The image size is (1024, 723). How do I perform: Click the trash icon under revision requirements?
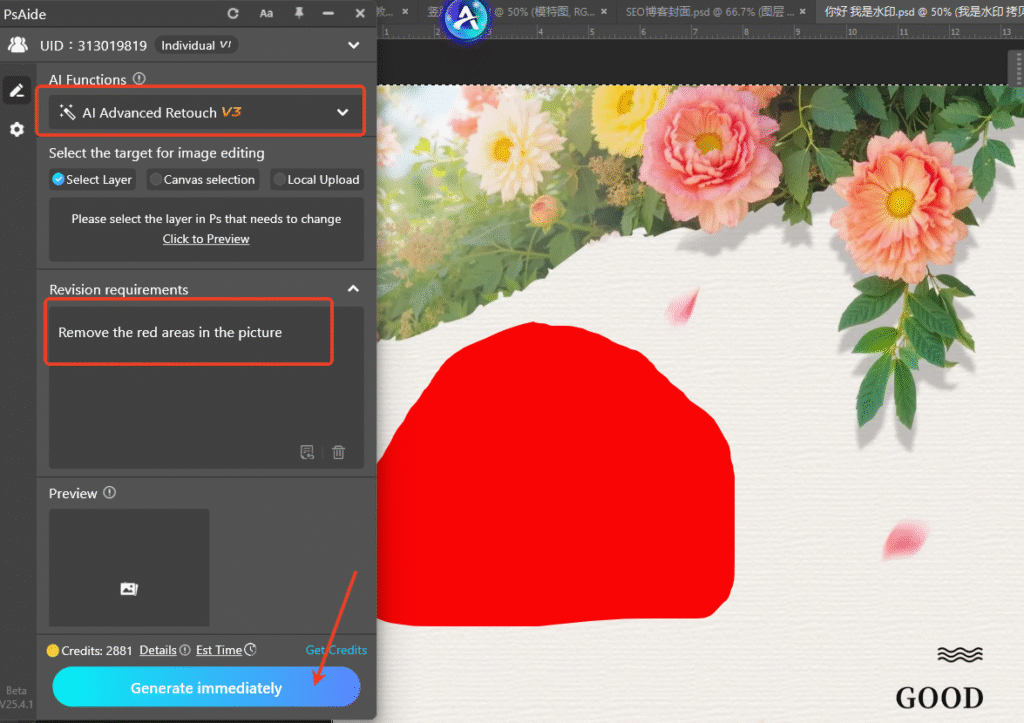coord(339,452)
